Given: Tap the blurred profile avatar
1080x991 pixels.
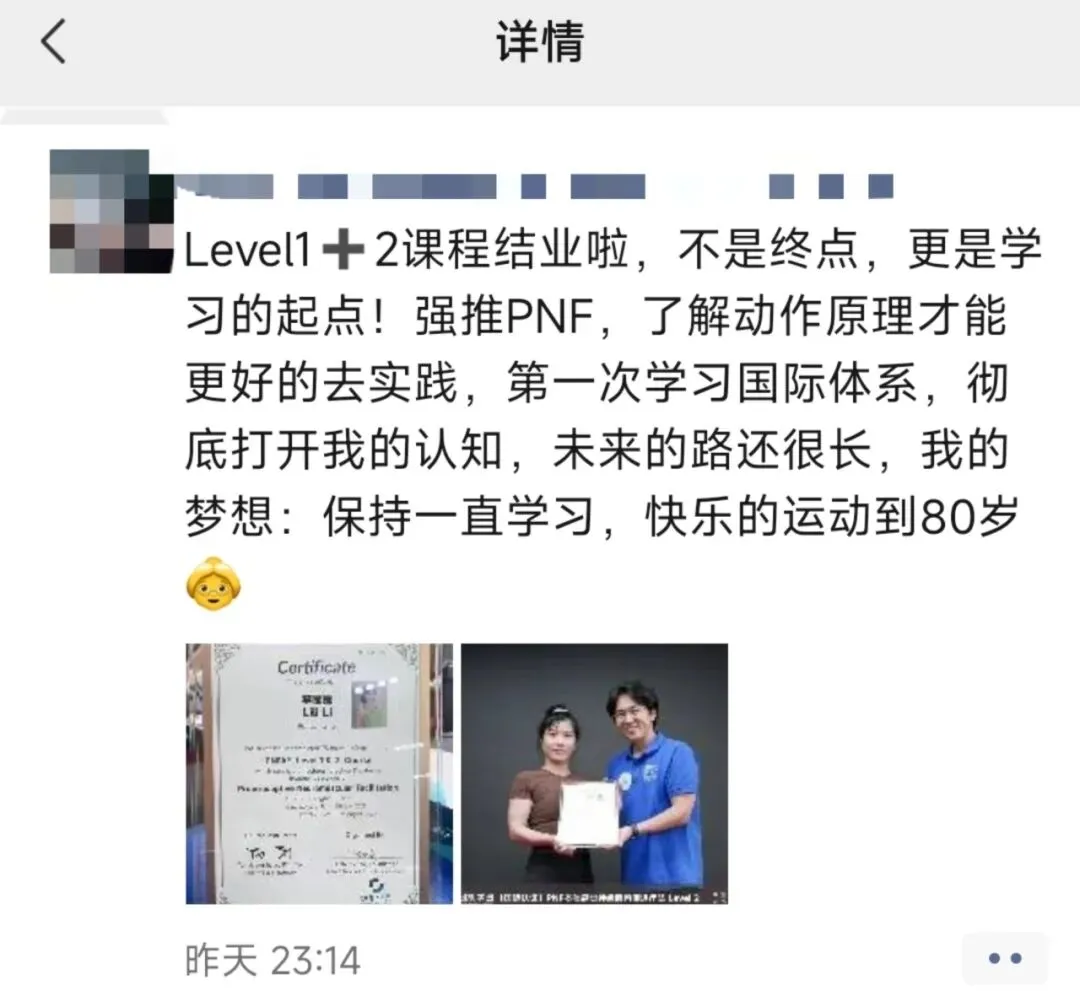Looking at the screenshot, I should (112, 211).
